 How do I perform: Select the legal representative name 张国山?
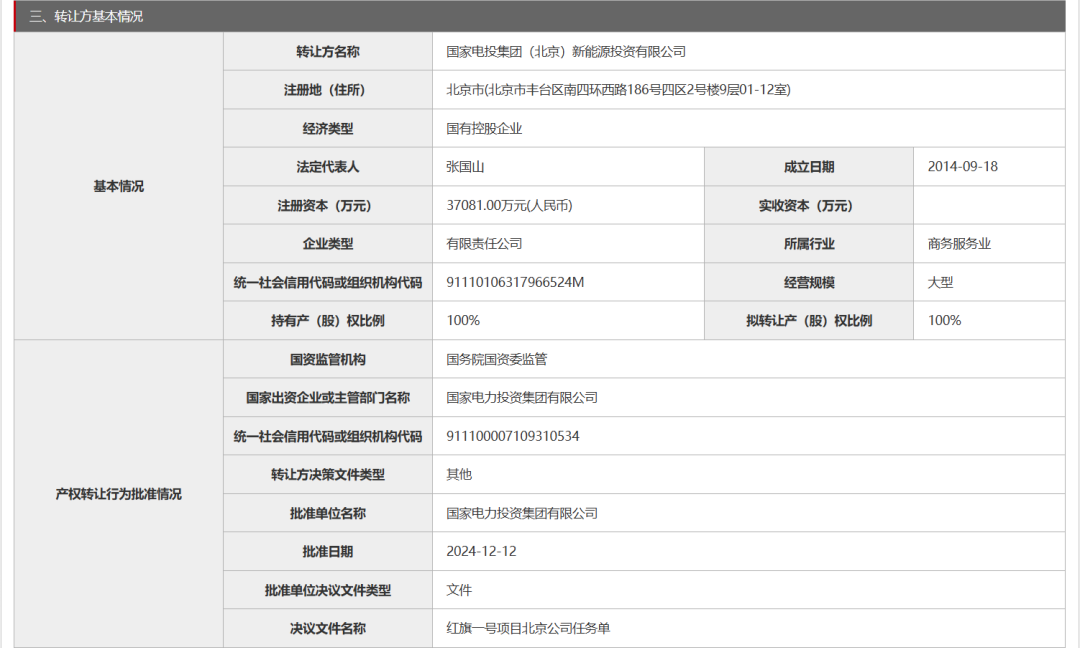465,167
